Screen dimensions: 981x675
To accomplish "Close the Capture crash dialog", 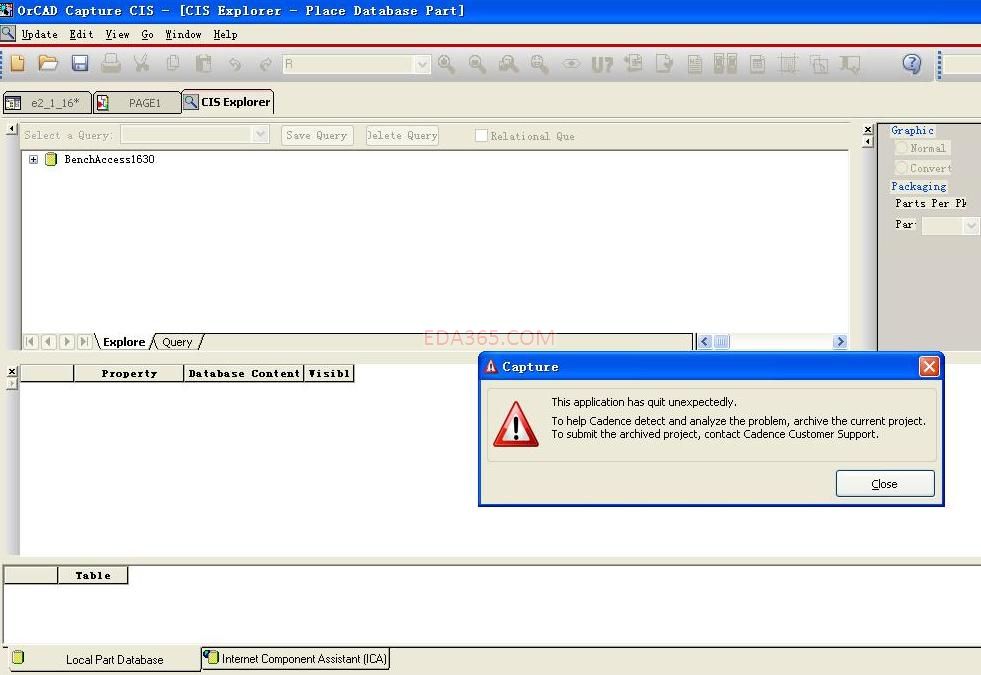I will click(x=884, y=483).
